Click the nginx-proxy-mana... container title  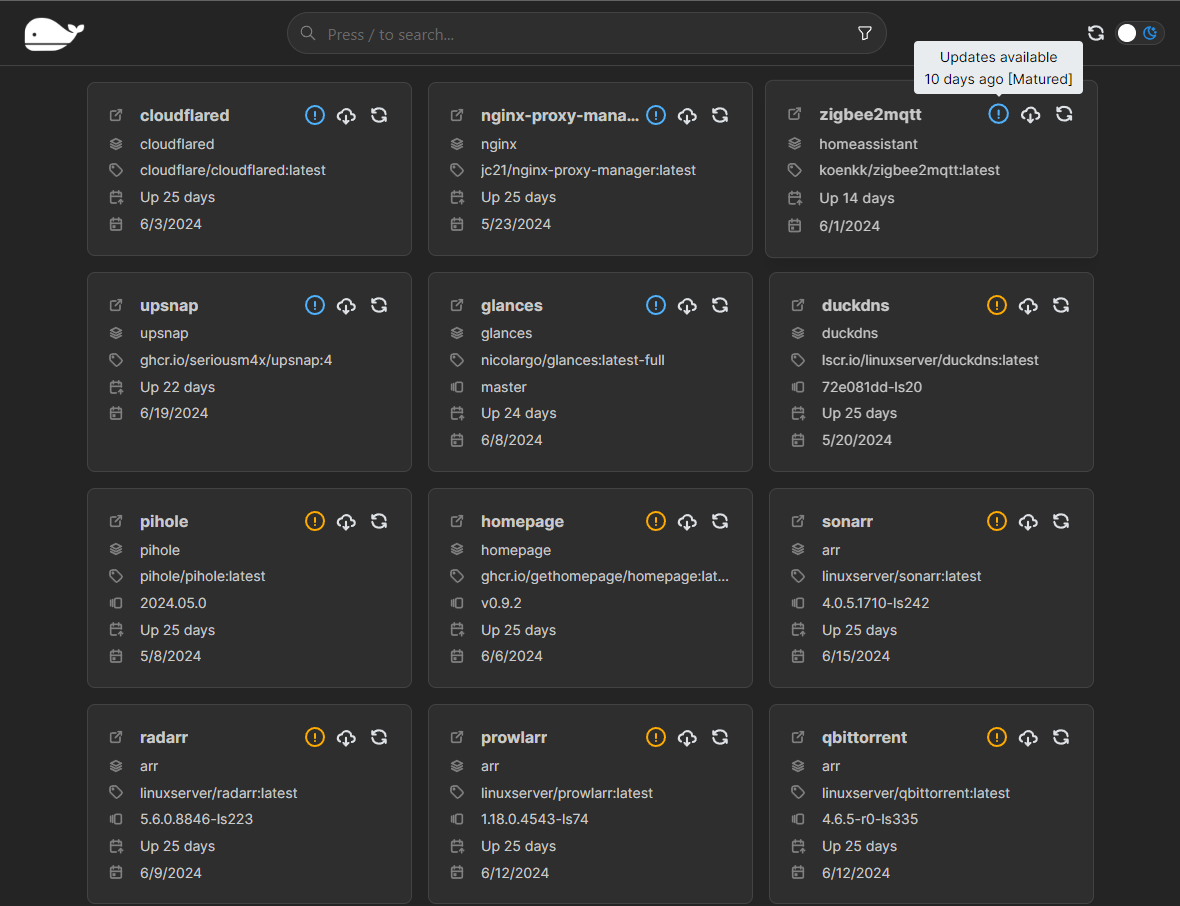560,115
